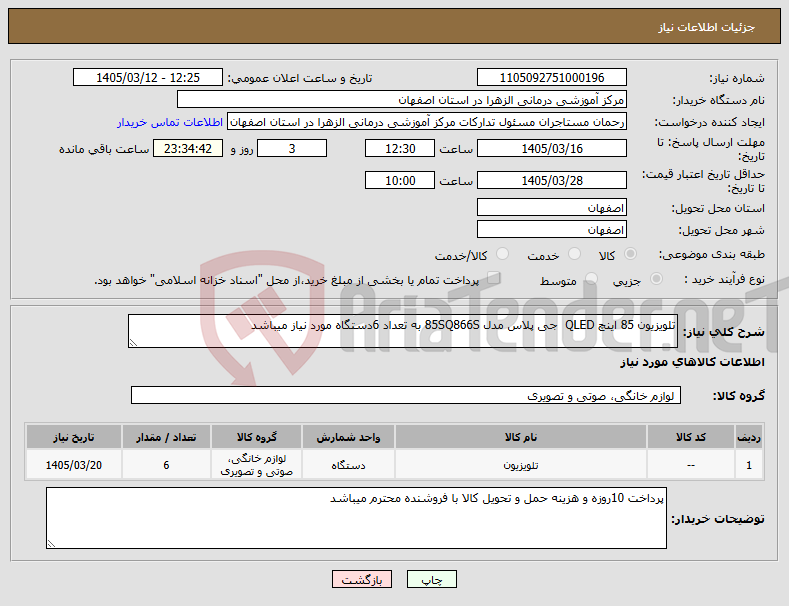
Task: Click the response deadline date 1405/03/16
Action: coord(552,148)
